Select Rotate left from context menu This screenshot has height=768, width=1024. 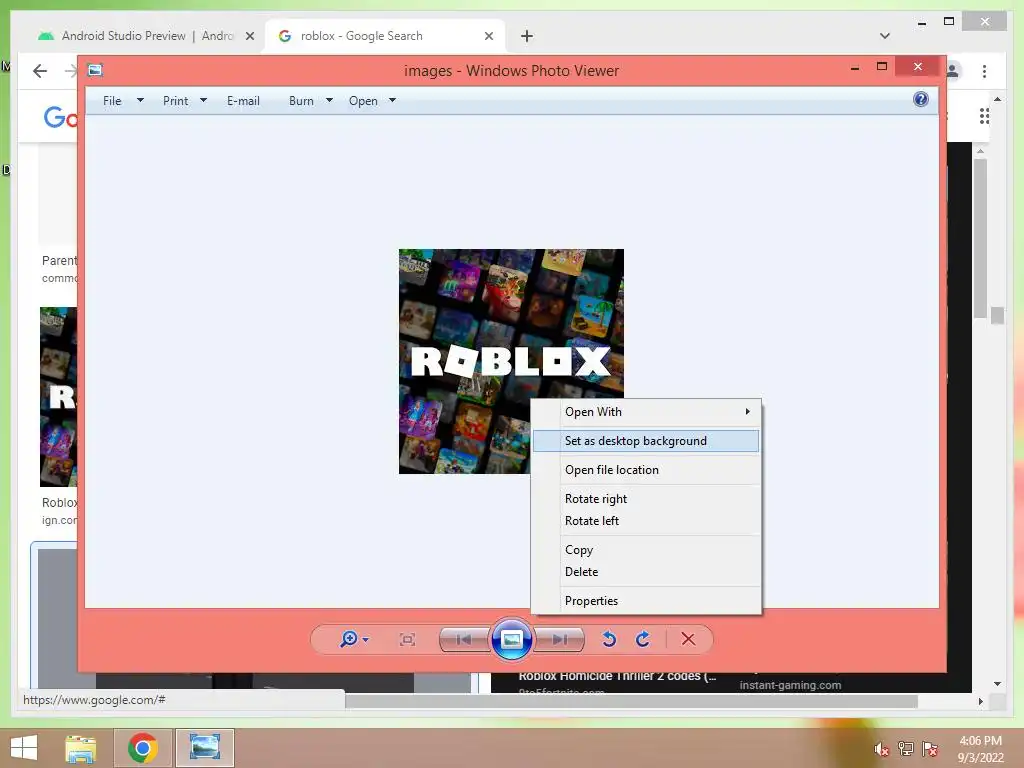coord(646,520)
